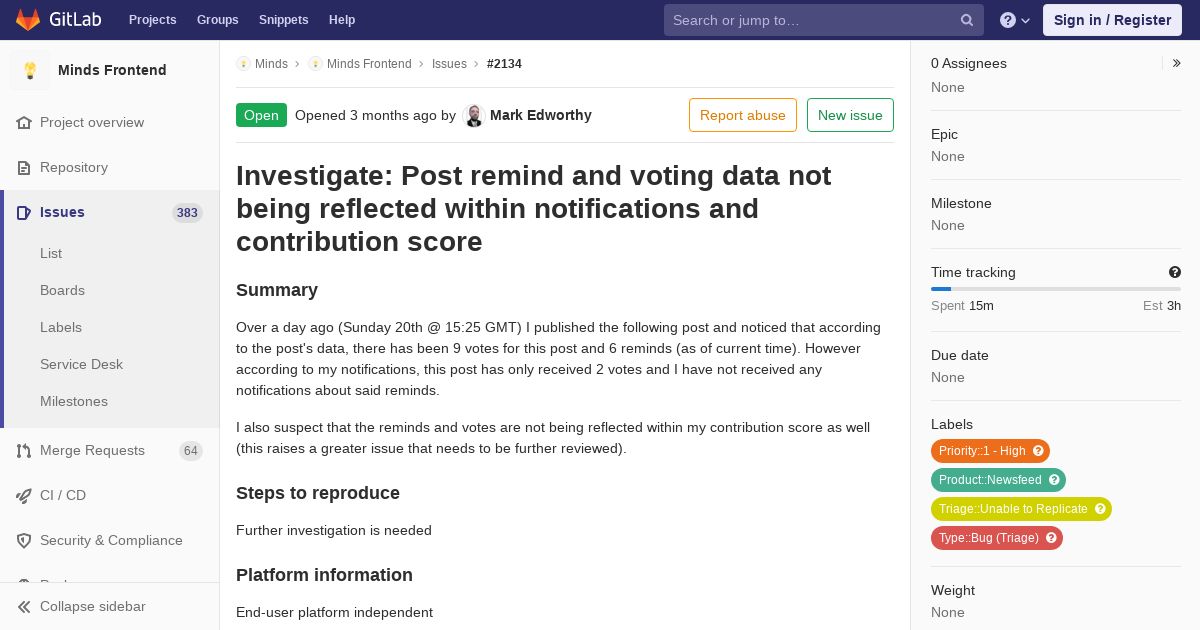Click the CI / CD rocket icon

point(24,496)
